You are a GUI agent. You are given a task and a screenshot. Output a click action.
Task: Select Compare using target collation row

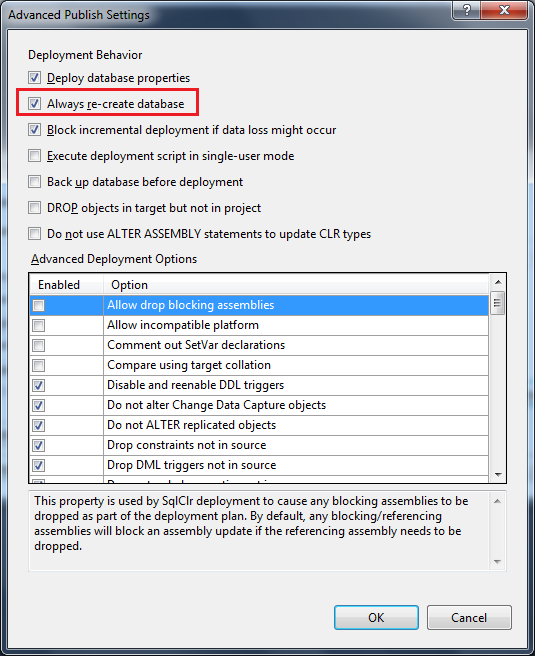click(x=259, y=365)
